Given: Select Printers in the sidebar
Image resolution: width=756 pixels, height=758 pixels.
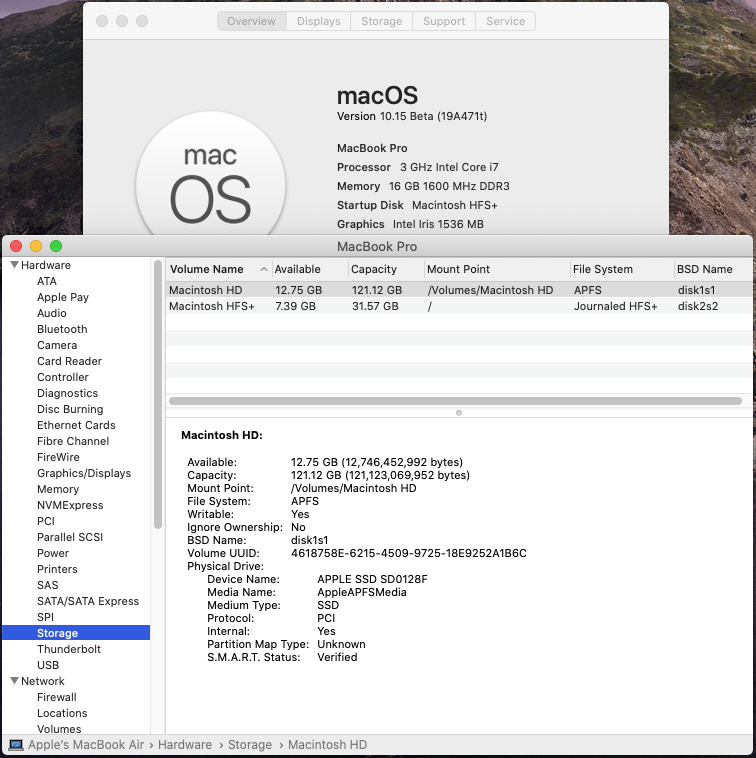Looking at the screenshot, I should tap(57, 569).
